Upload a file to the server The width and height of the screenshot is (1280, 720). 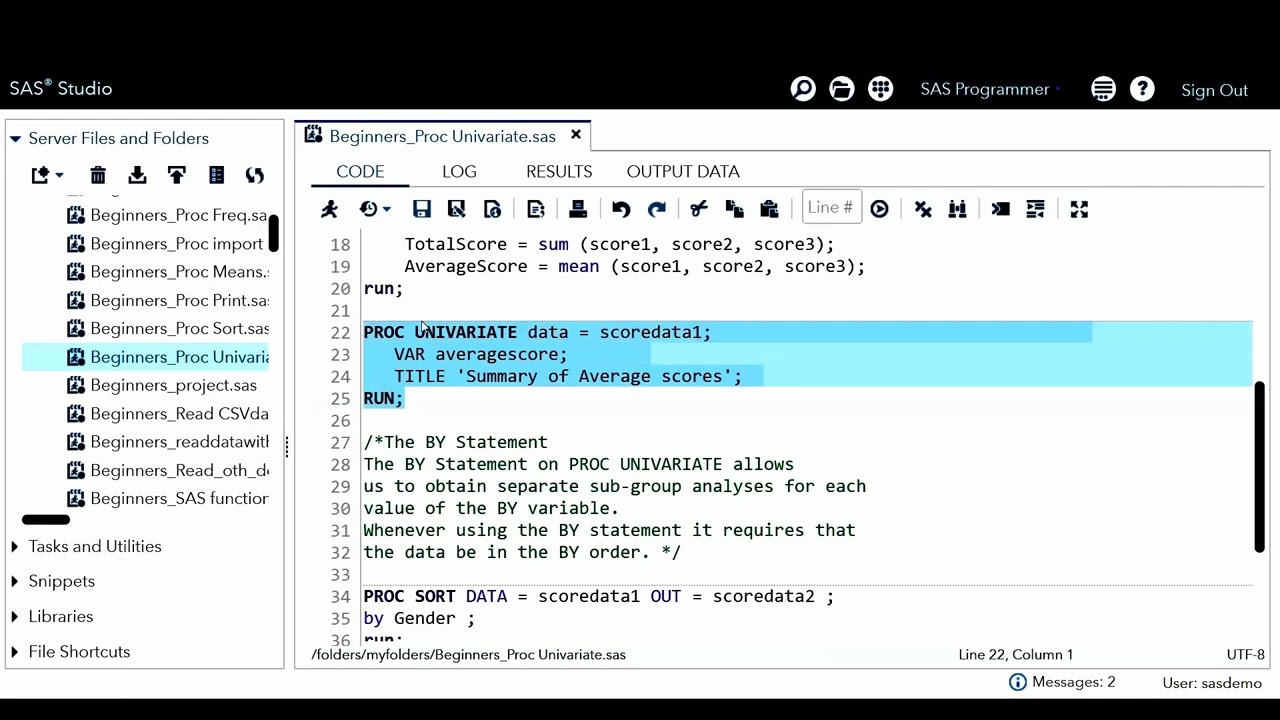(176, 175)
